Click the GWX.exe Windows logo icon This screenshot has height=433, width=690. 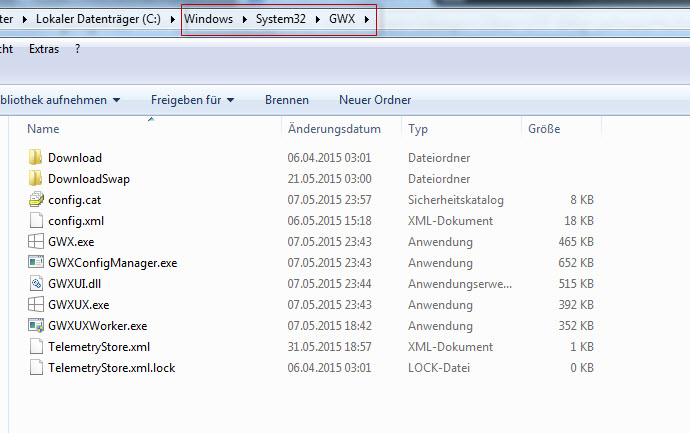point(36,241)
